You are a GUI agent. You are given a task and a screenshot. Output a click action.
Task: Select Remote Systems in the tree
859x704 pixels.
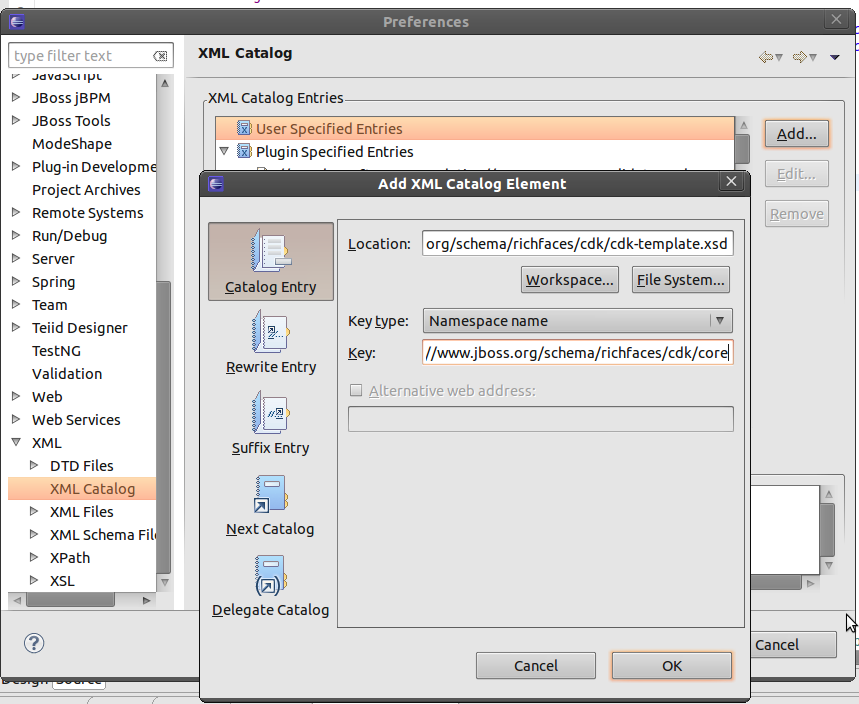pos(88,213)
